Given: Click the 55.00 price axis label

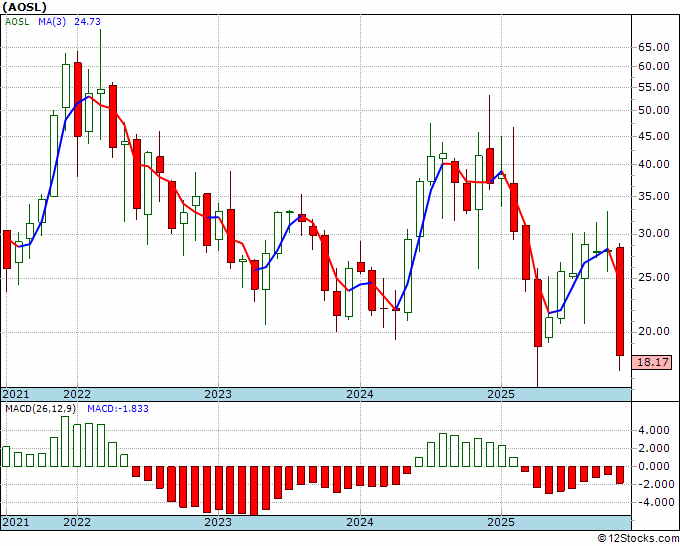Looking at the screenshot, I should pos(654,88).
